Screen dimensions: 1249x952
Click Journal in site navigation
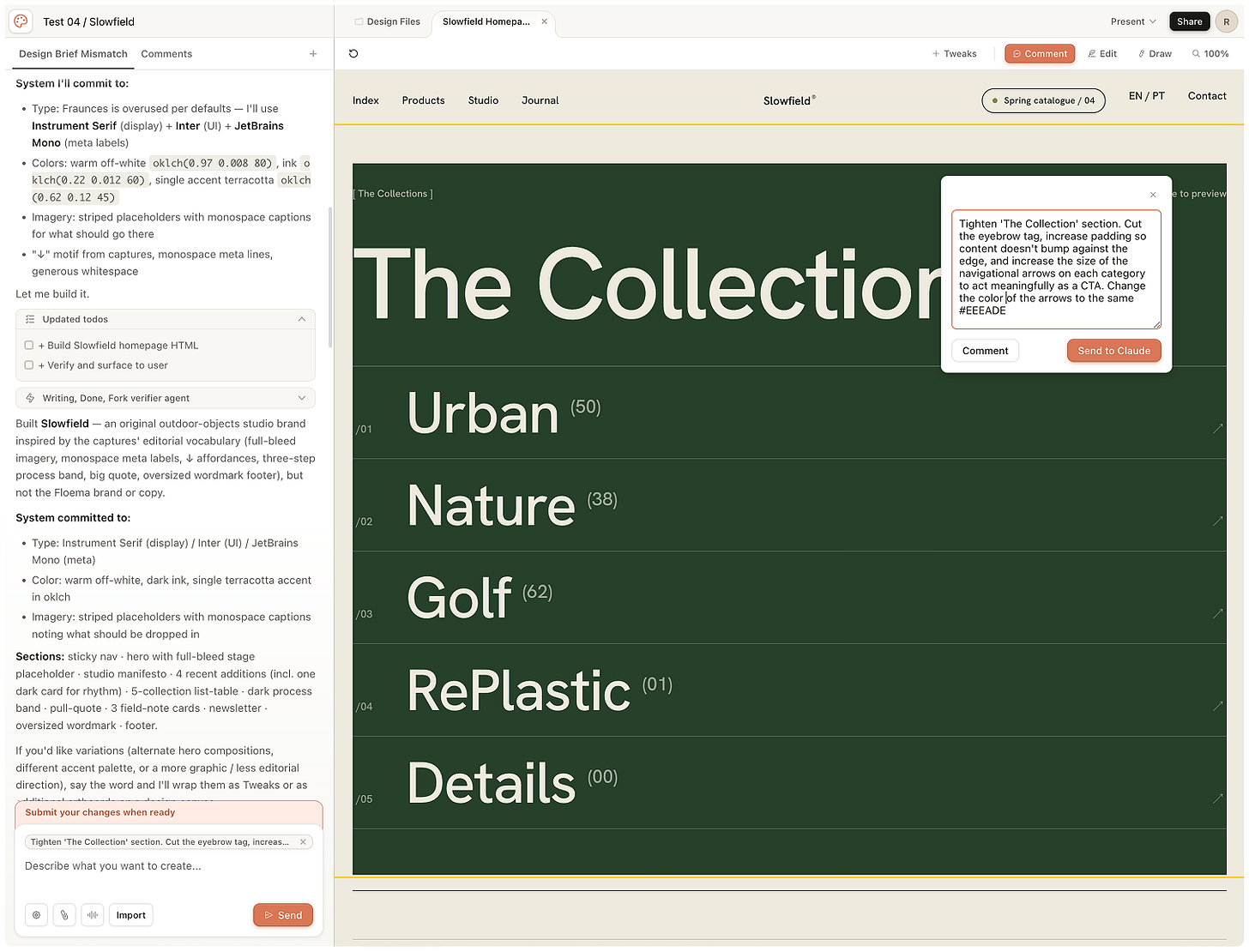click(x=540, y=100)
